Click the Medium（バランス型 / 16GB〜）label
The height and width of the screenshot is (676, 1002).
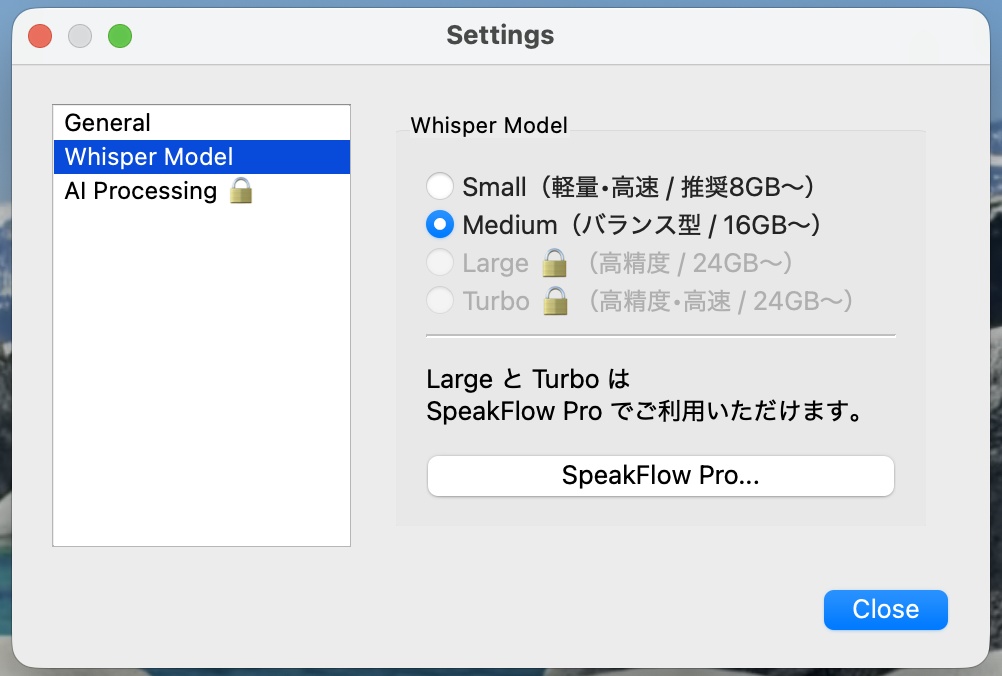point(642,225)
